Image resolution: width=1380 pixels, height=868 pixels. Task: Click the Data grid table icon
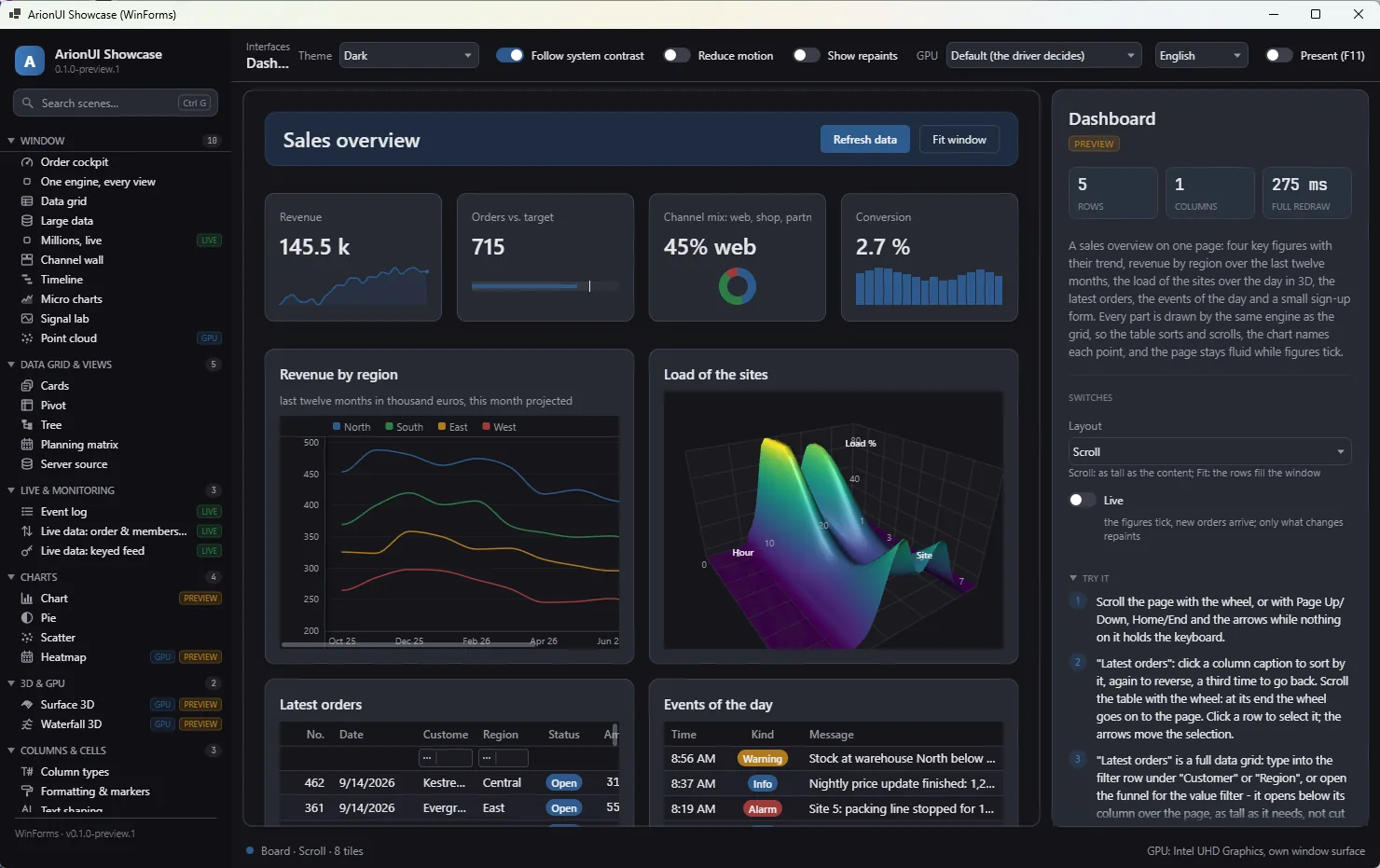[x=27, y=201]
